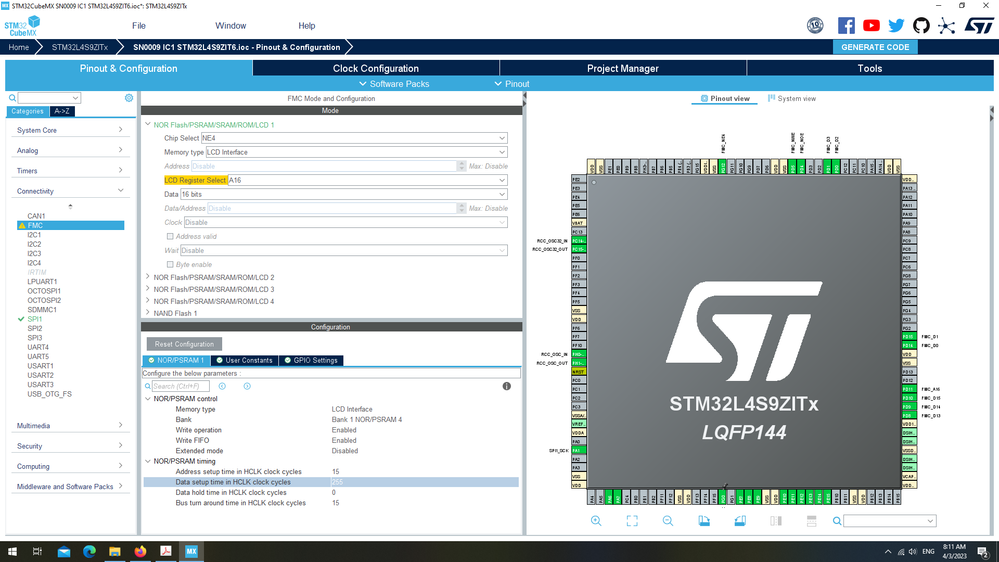The height and width of the screenshot is (562, 999).
Task: Click the 10 years anniversary badge icon
Action: (815, 25)
